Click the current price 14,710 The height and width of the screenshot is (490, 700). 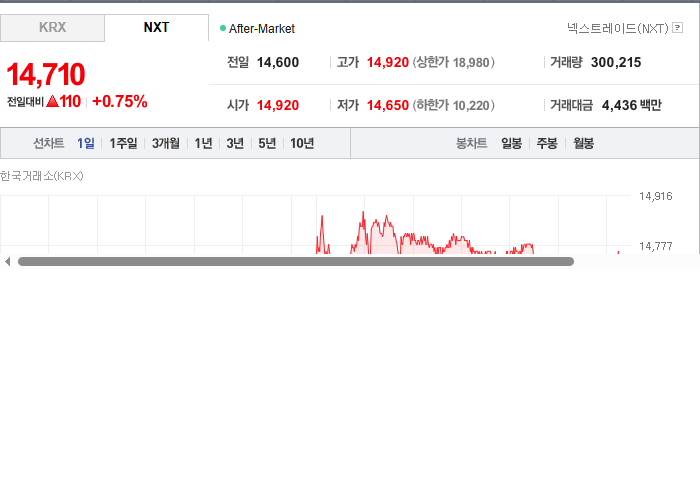point(46,74)
